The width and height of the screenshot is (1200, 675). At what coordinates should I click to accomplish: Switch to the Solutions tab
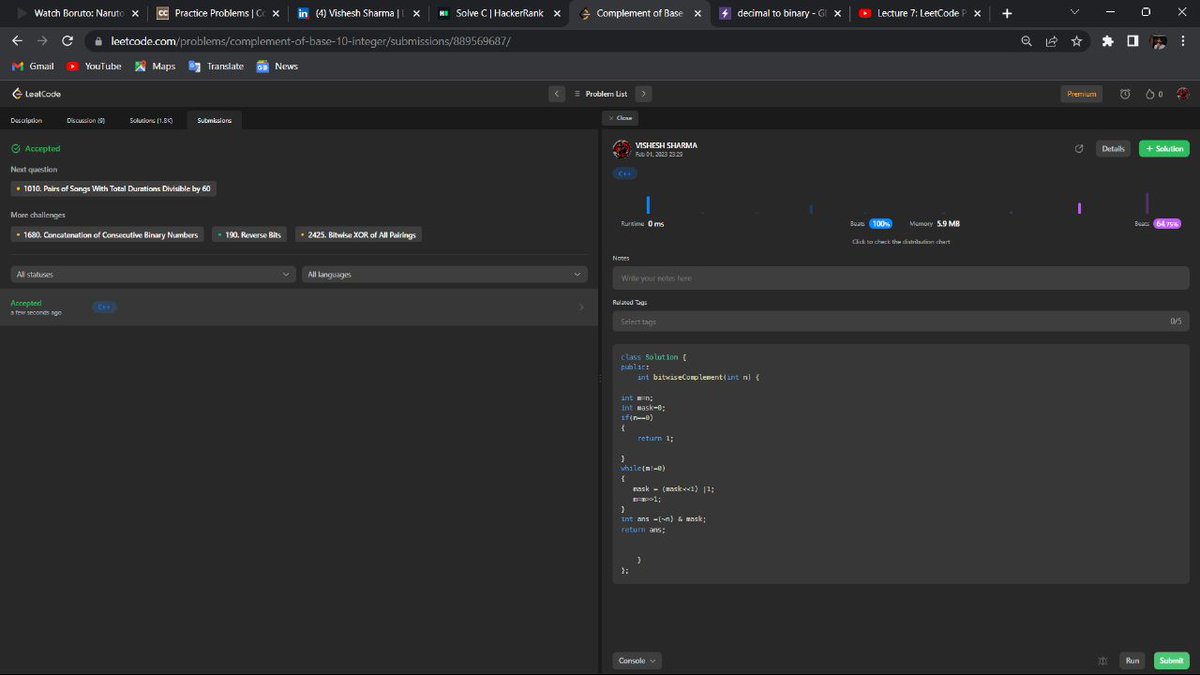click(x=151, y=120)
